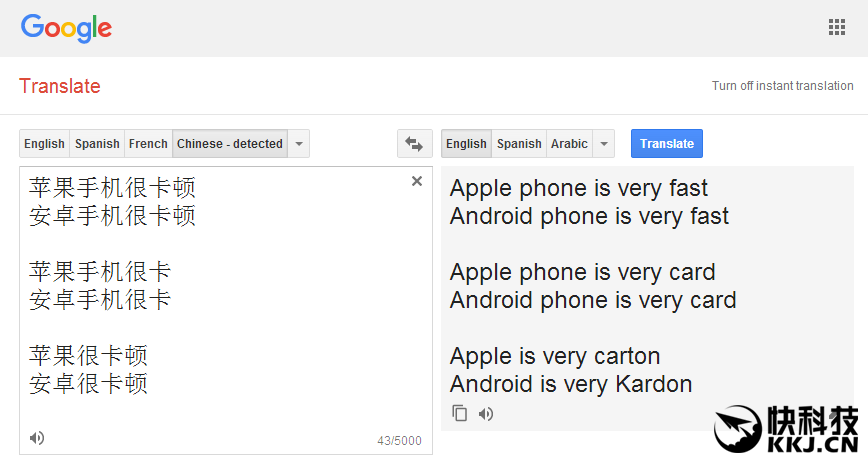
Task: Click the Google logo
Action: pos(66,28)
